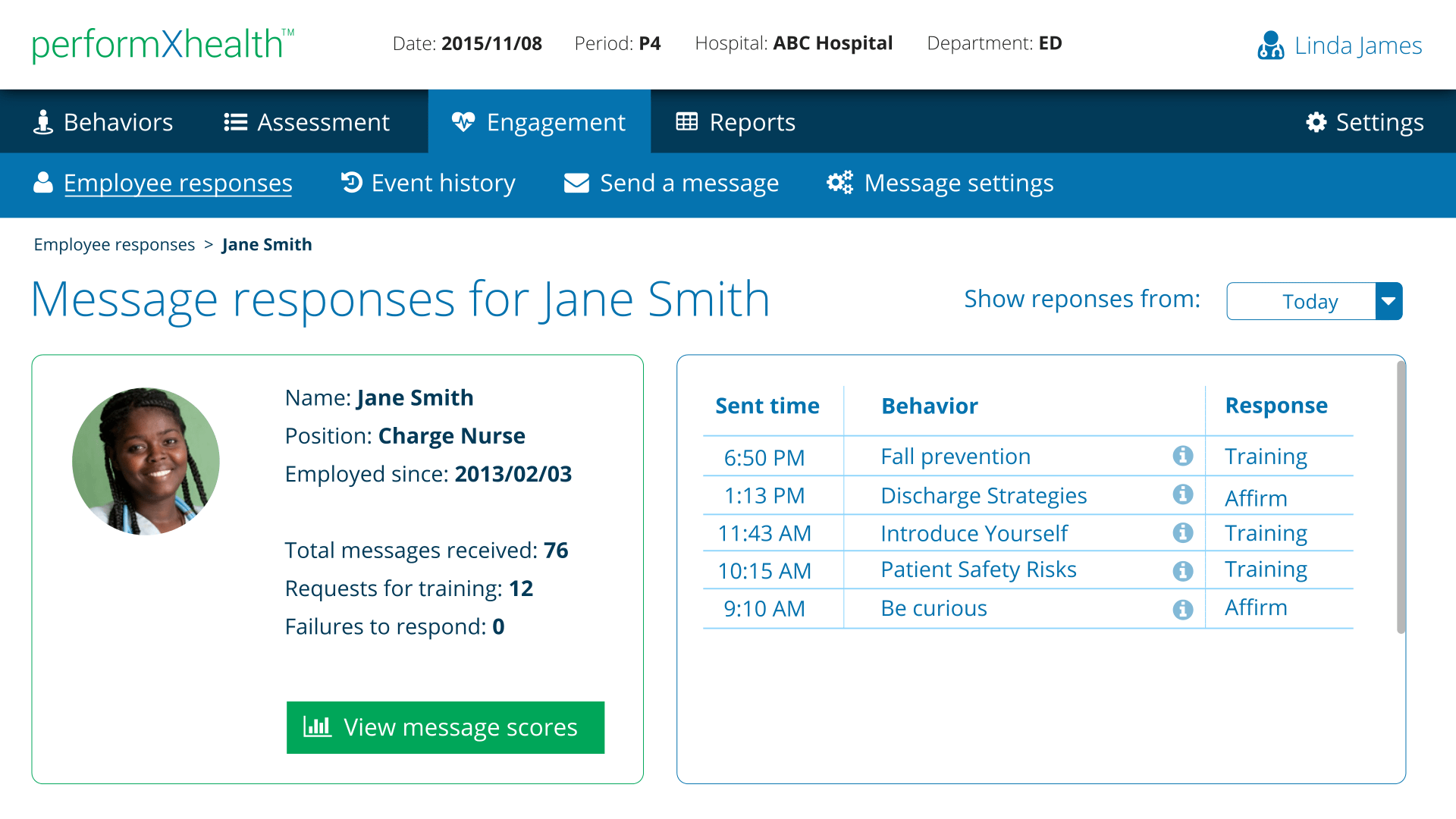The image size is (1456, 819).
Task: Click the Period P4 header text
Action: pos(617,43)
